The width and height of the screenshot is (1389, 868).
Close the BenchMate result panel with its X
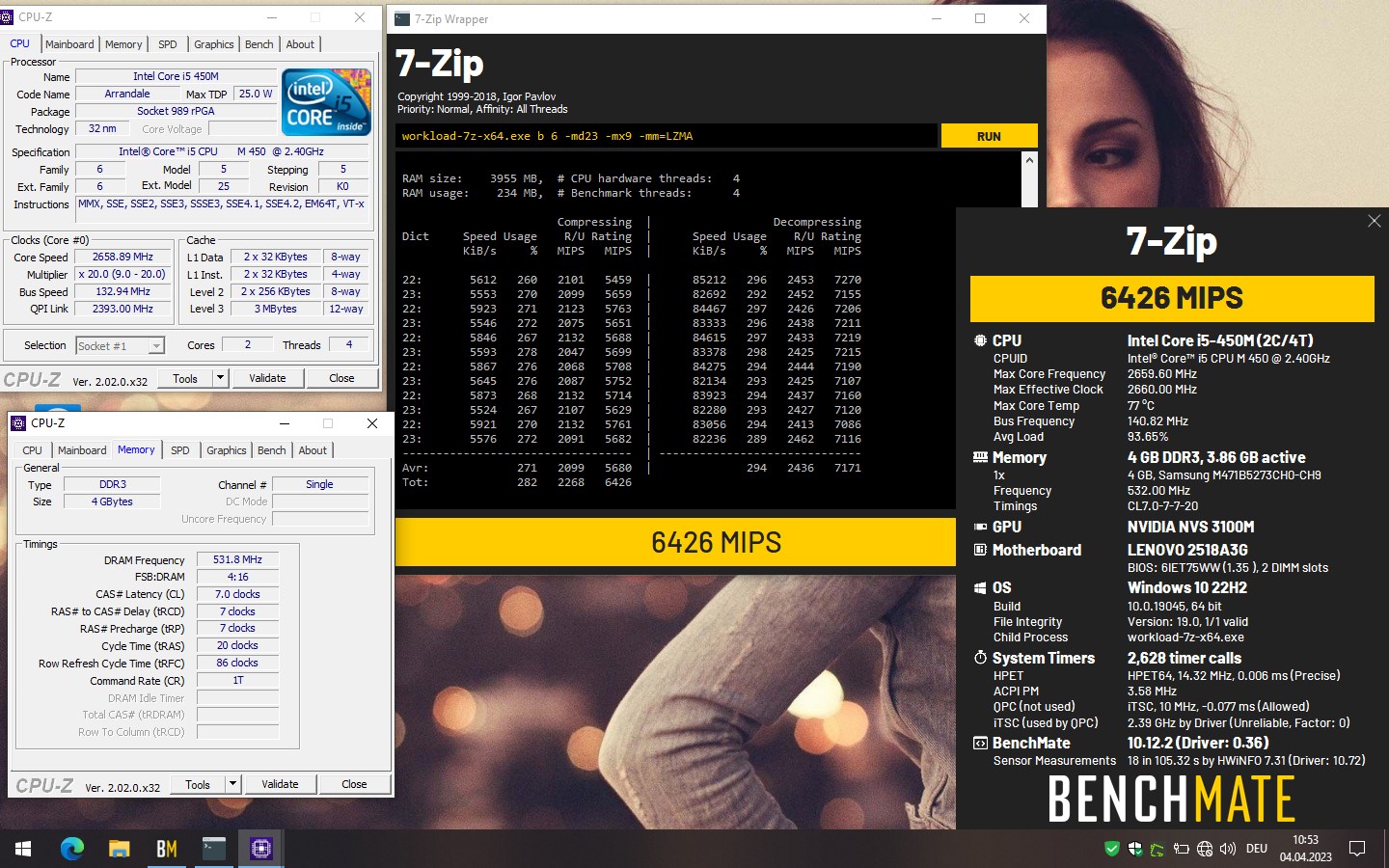(x=1374, y=221)
